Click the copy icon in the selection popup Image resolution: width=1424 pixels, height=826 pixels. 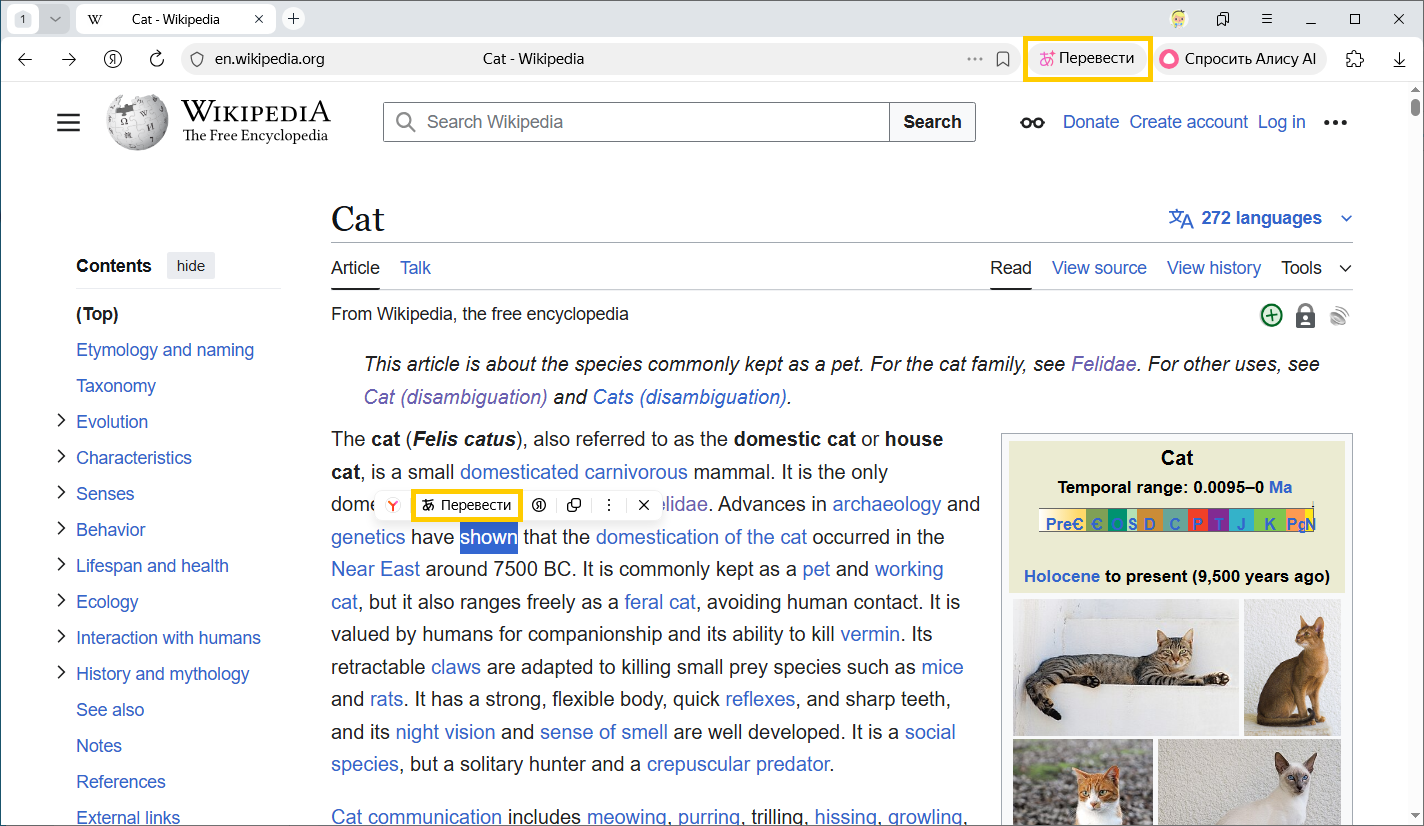574,505
